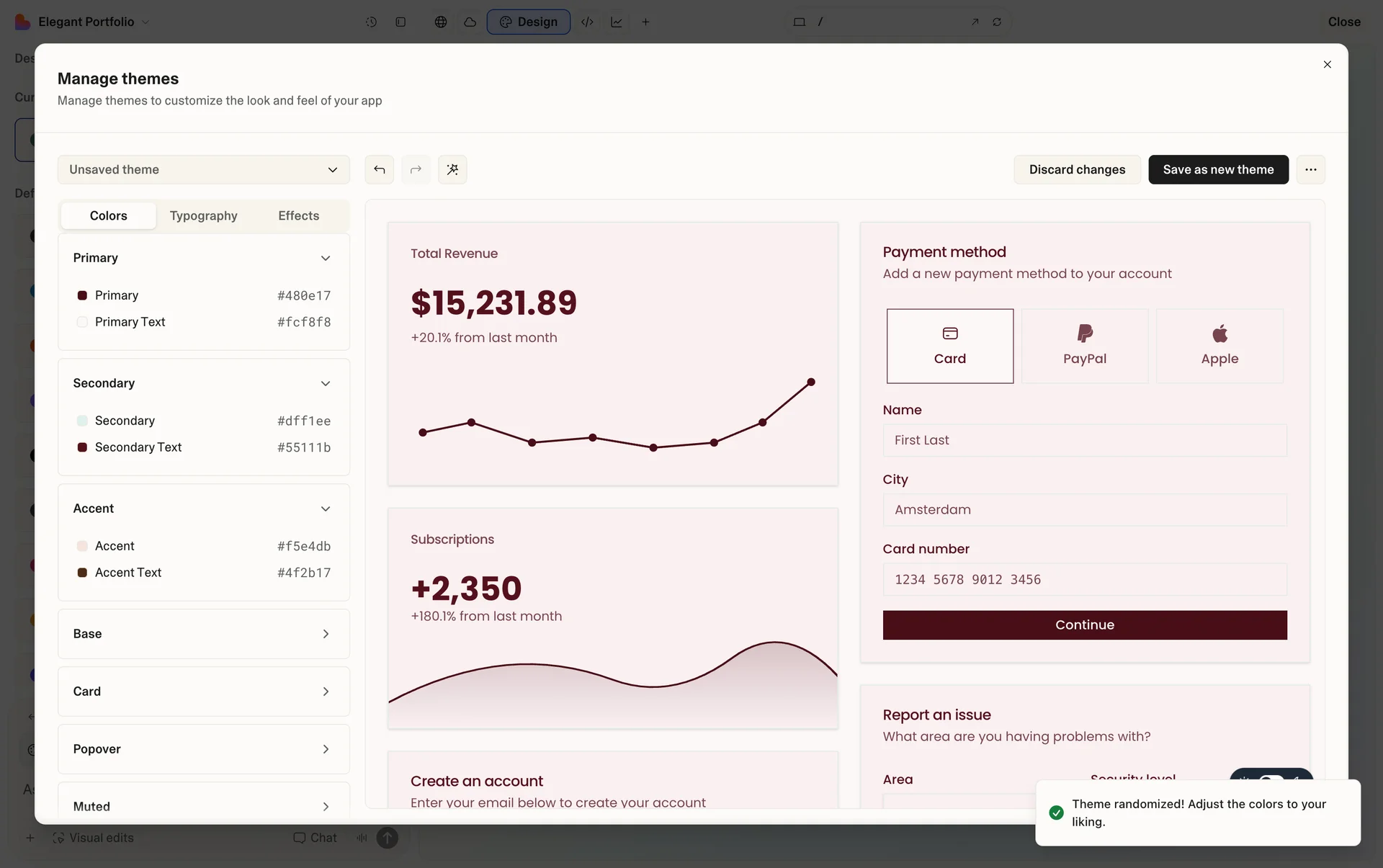Close the Manage themes dialog with X
The image size is (1383, 868).
pyautogui.click(x=1327, y=65)
